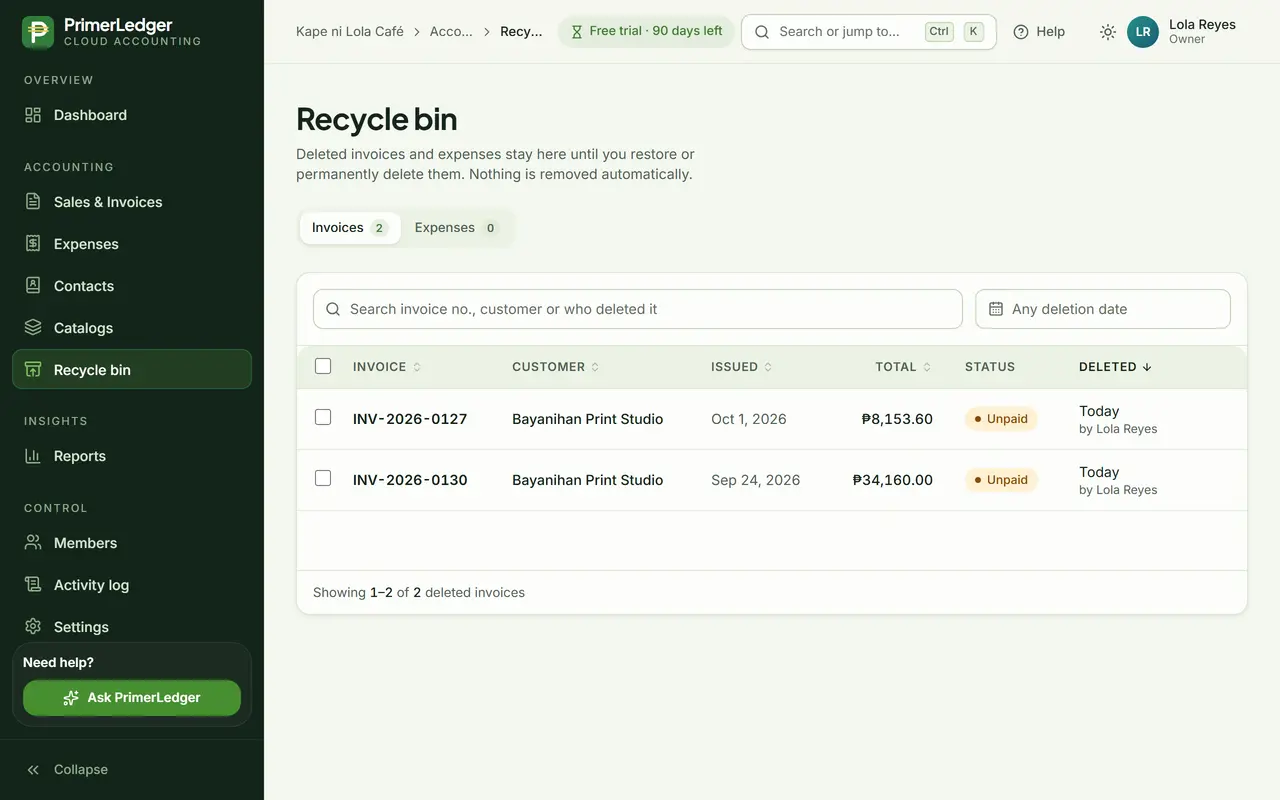The height and width of the screenshot is (800, 1280).
Task: Click the invoice search field
Action: (x=638, y=310)
